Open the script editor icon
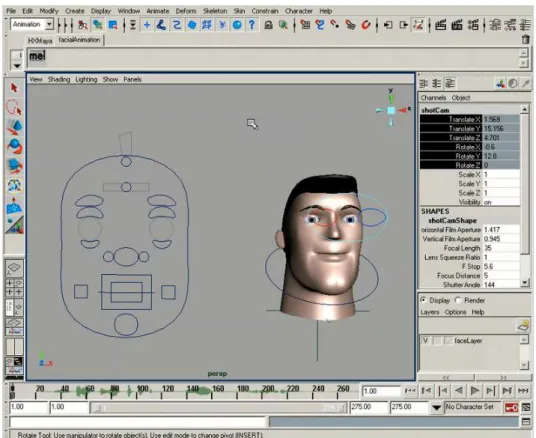 [x=526, y=422]
